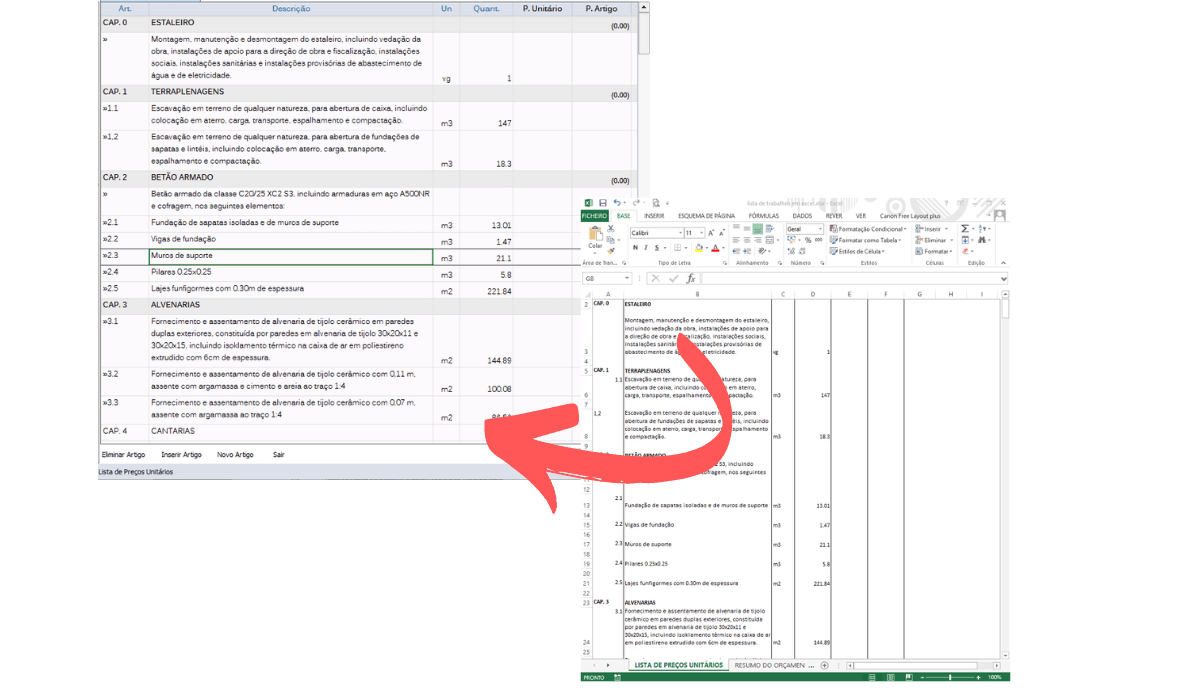Screen dimensions: 1200x700
Task: Toggle Italic I formatting button
Action: click(x=645, y=248)
